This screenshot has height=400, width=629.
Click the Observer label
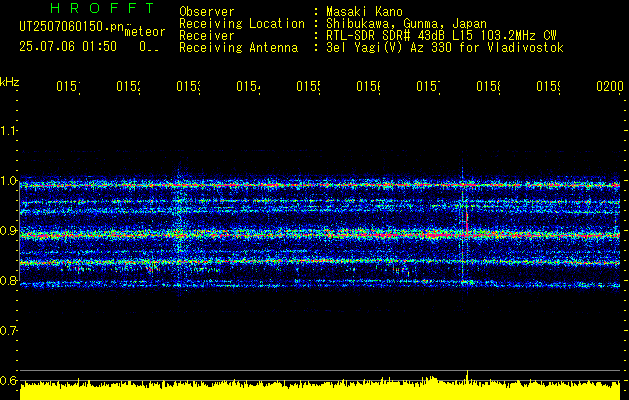(x=207, y=12)
